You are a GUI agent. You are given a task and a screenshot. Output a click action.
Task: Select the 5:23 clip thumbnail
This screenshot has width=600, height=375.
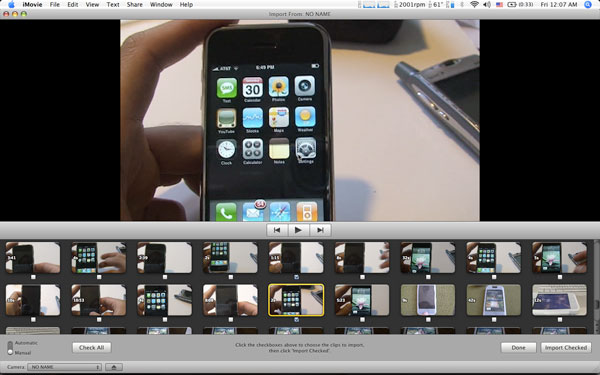pyautogui.click(x=362, y=300)
